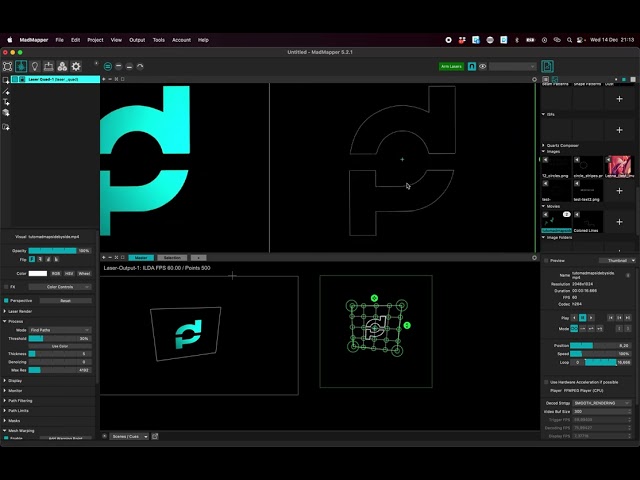This screenshot has height=480, width=640.
Task: Enable the Preview checkbox
Action: pyautogui.click(x=546, y=260)
